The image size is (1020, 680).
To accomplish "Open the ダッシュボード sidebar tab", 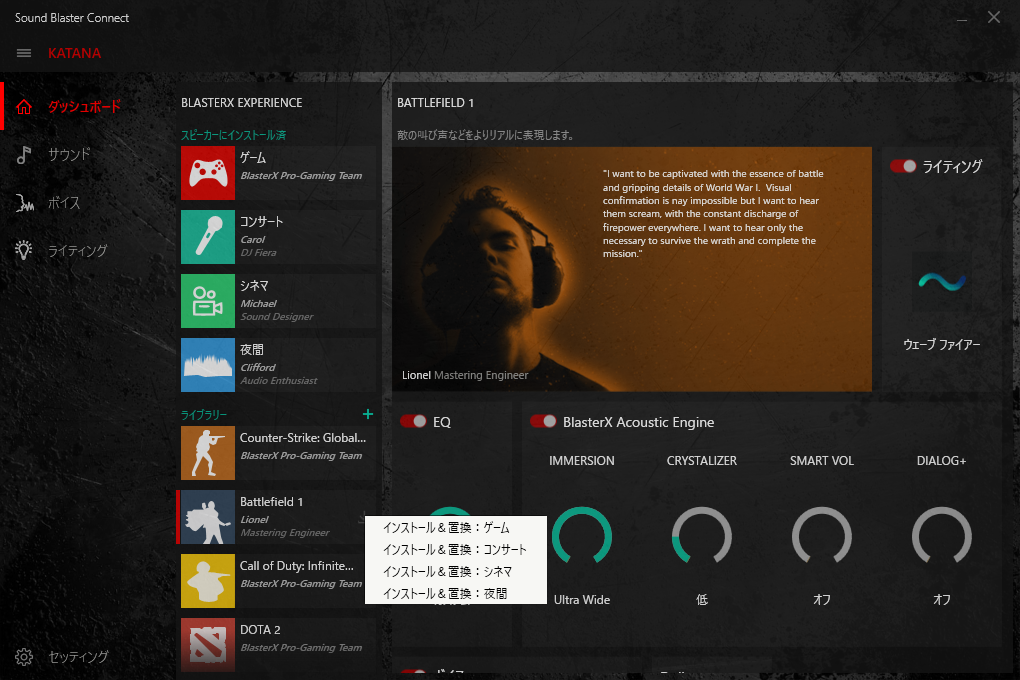I will [x=85, y=107].
